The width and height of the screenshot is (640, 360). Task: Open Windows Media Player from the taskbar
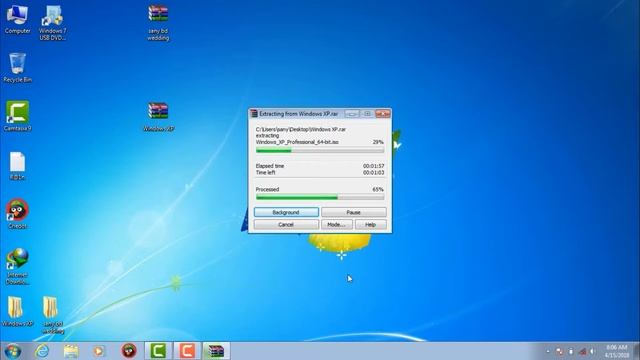point(99,351)
